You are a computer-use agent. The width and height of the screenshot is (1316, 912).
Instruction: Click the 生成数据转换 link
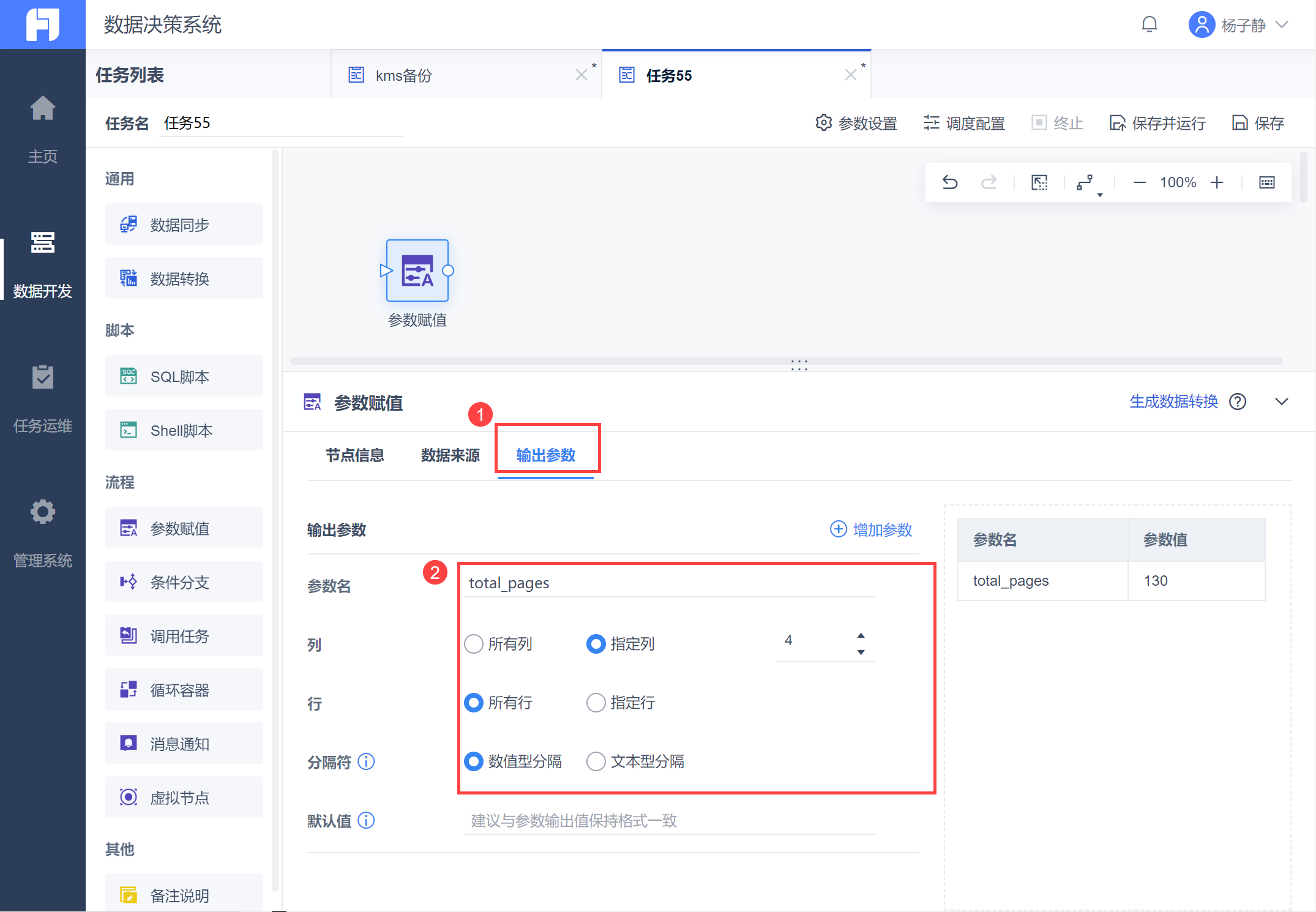coord(1173,402)
